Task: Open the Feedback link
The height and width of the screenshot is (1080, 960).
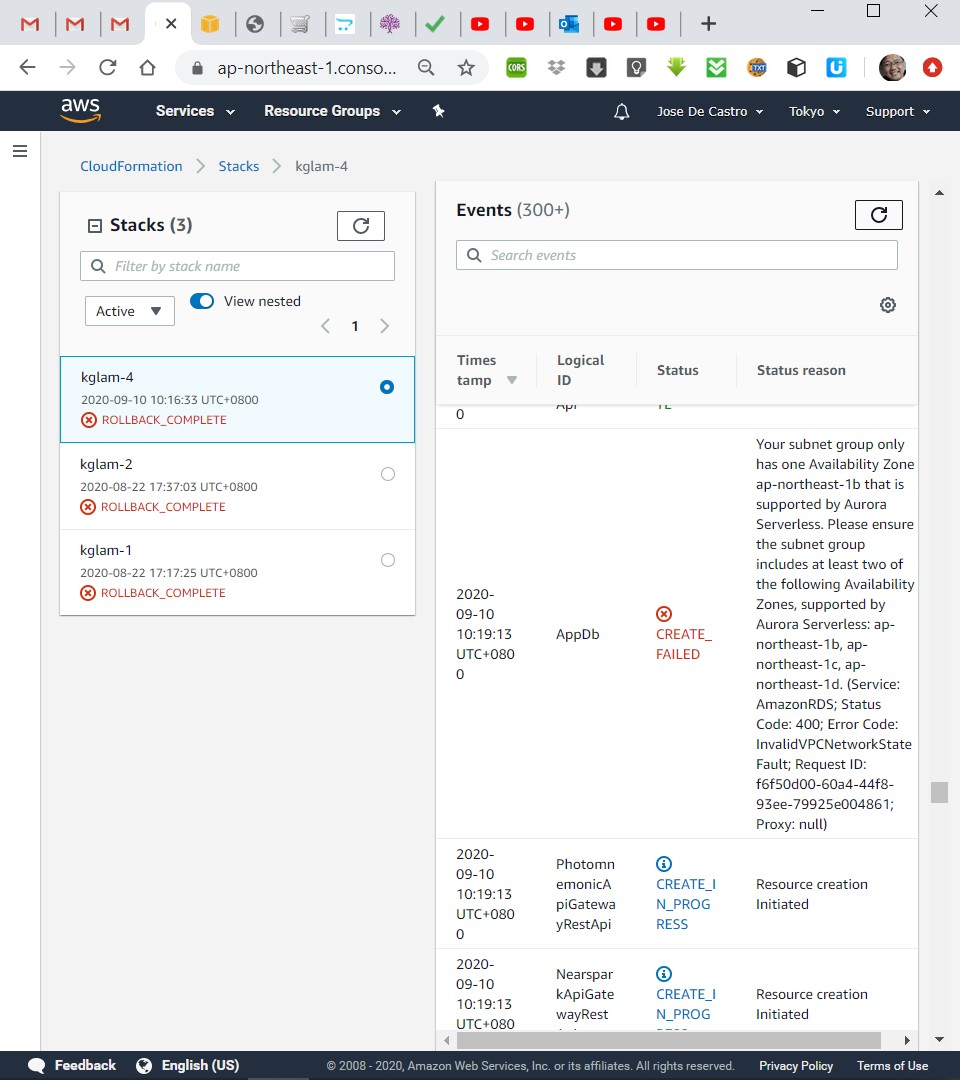Action: pos(72,1066)
